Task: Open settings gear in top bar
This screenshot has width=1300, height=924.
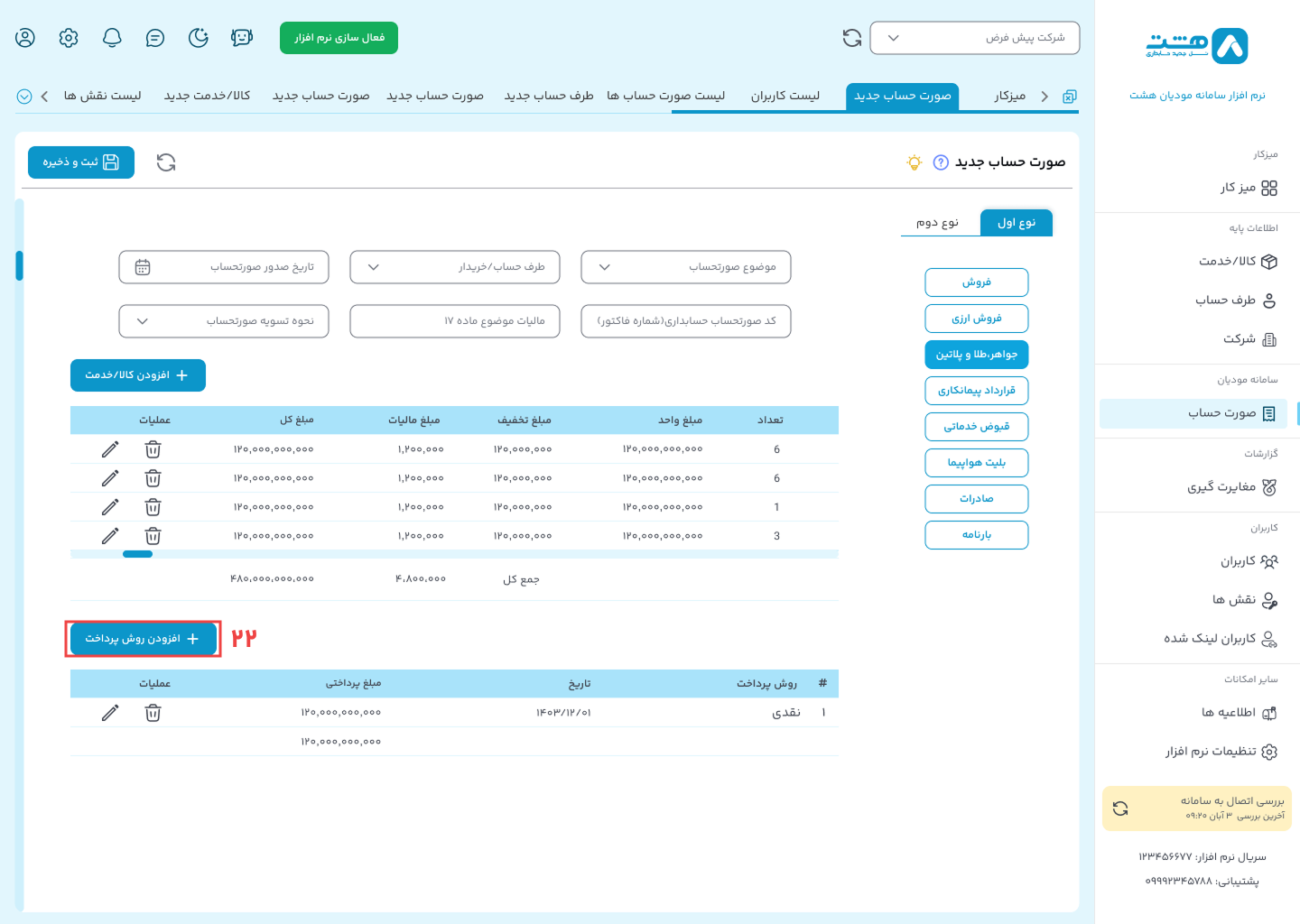Action: 69,38
